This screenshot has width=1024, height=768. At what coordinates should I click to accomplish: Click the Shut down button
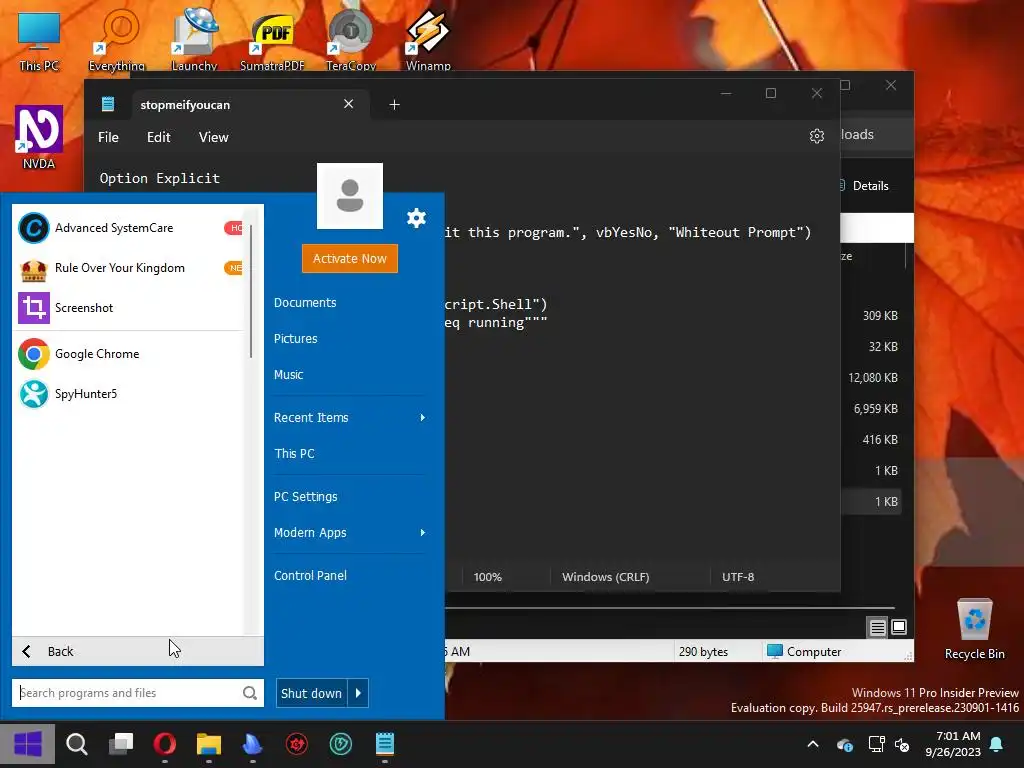(312, 694)
